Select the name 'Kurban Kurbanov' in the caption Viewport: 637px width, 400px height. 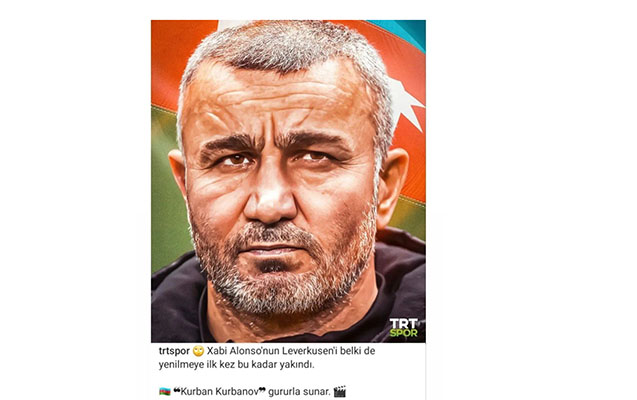pyautogui.click(x=219, y=392)
